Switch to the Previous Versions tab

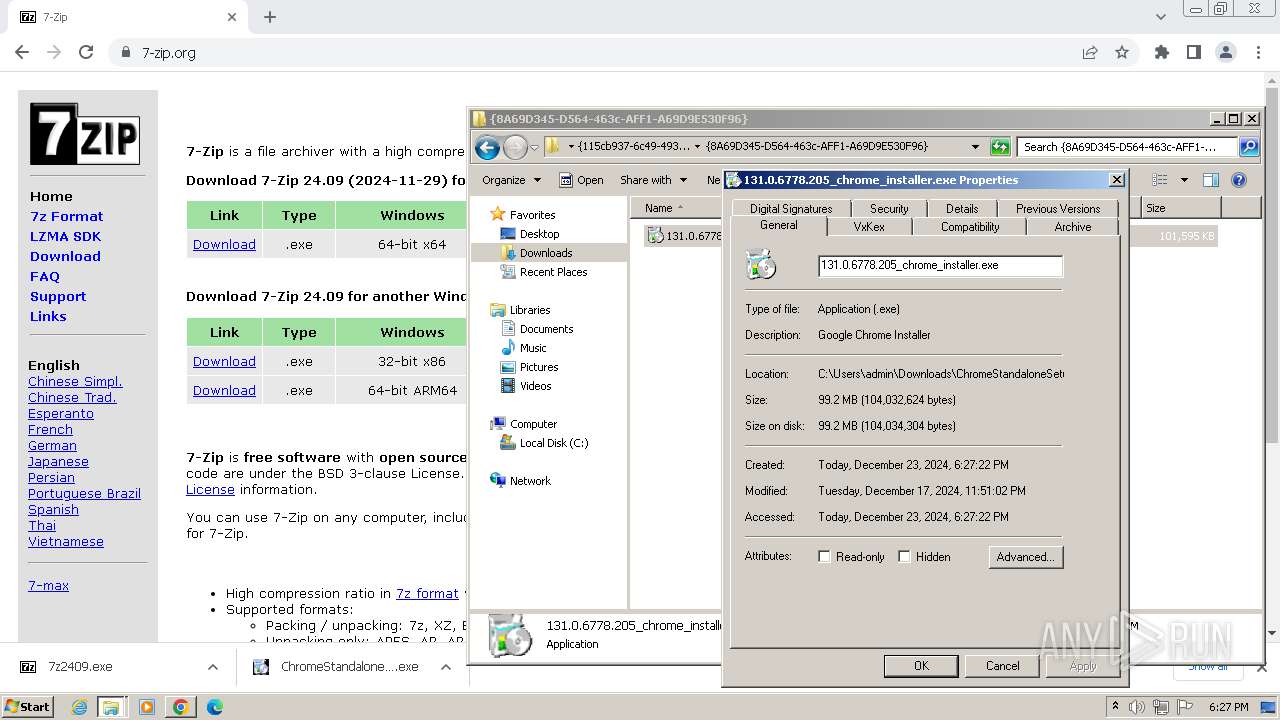(1058, 208)
